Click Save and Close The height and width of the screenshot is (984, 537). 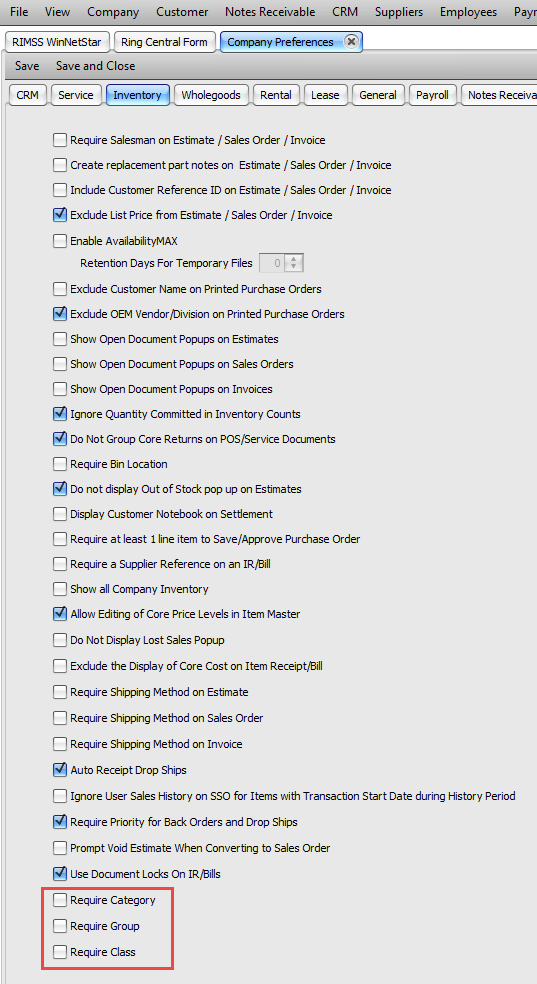point(95,66)
